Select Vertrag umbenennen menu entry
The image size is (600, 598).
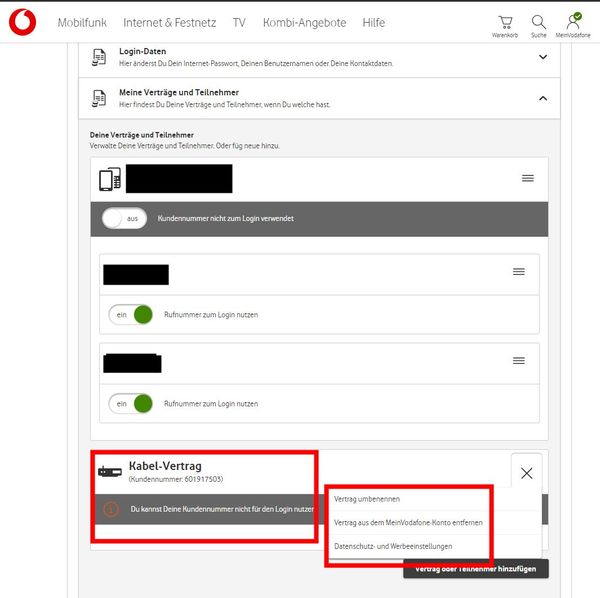367,499
